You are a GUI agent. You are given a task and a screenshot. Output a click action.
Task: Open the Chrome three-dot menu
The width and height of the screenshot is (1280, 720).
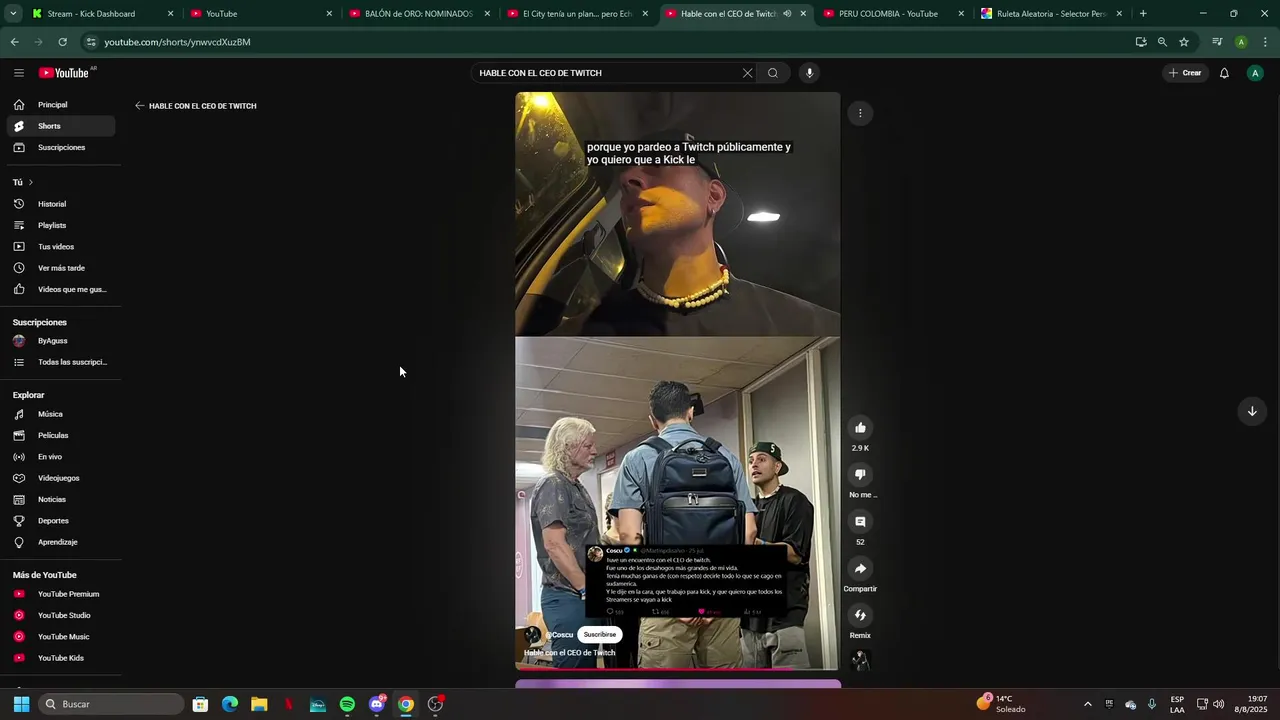click(1265, 42)
